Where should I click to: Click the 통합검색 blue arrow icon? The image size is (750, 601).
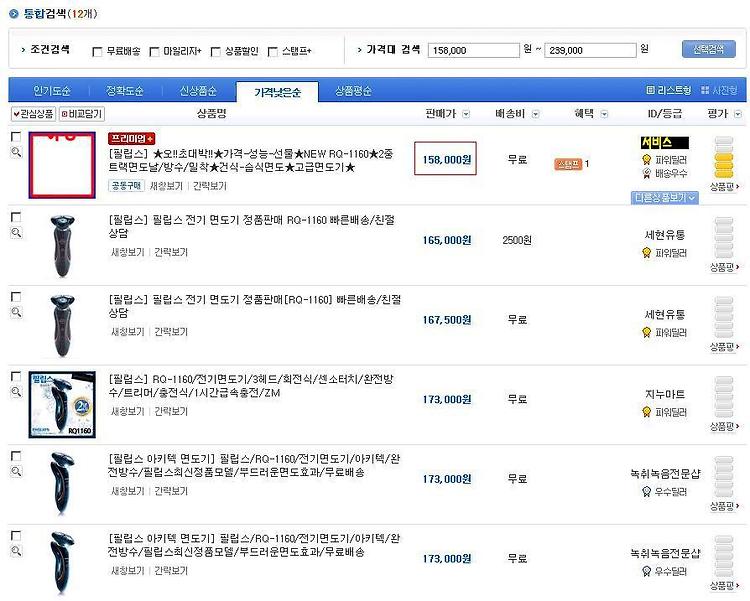point(14,13)
